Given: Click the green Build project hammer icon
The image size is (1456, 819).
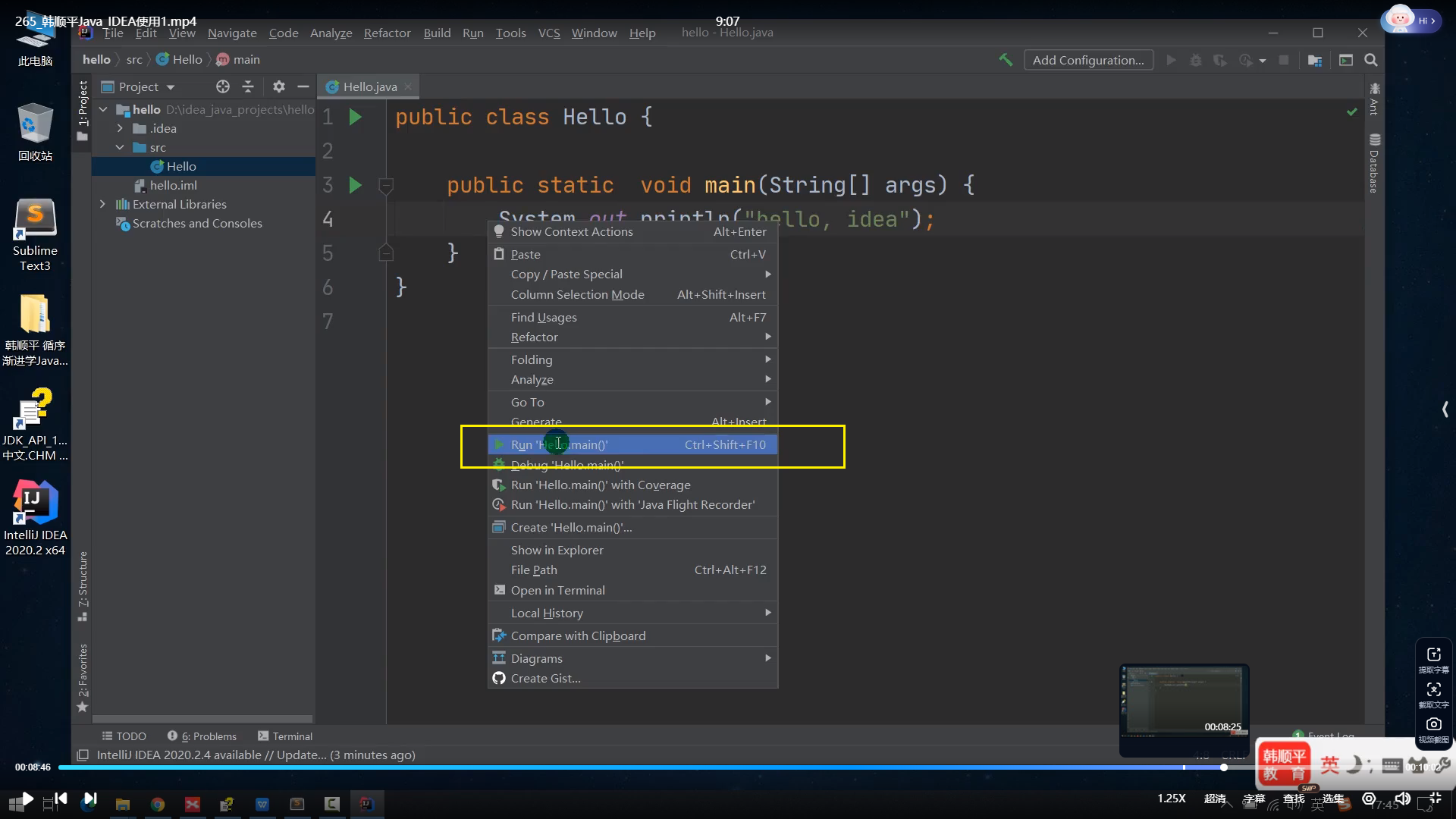Looking at the screenshot, I should coord(1006,60).
